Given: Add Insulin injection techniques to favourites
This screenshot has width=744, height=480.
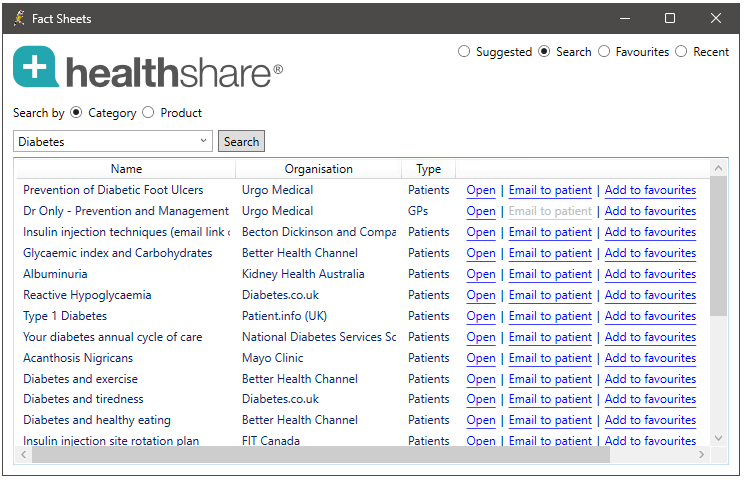Looking at the screenshot, I should click(x=650, y=232).
